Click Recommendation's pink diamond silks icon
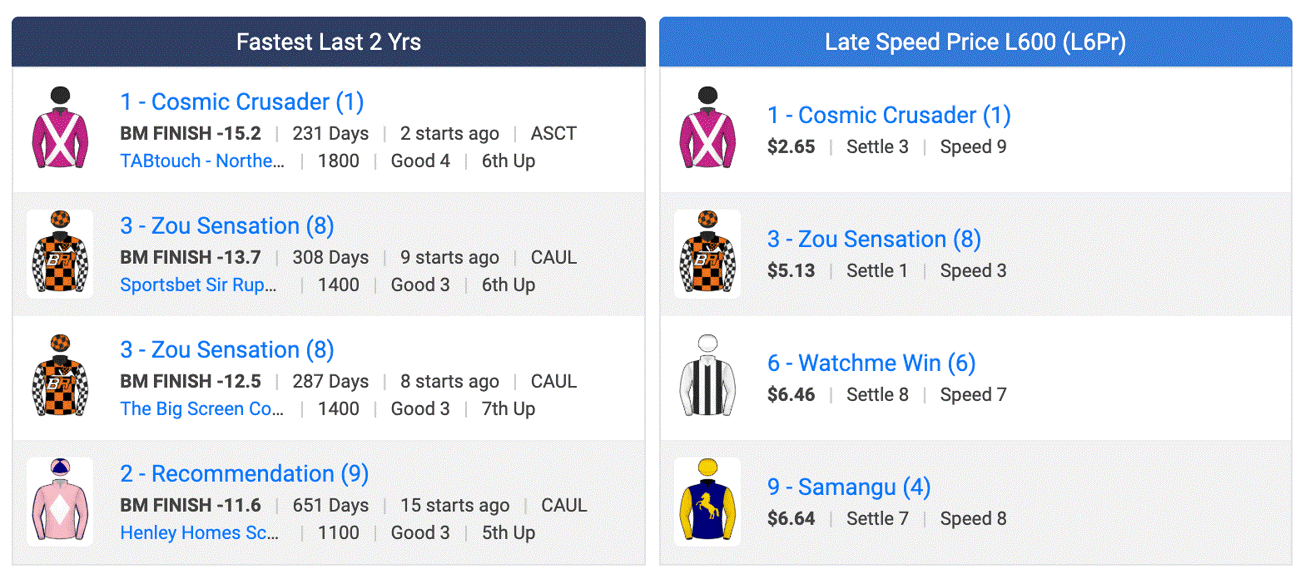The image size is (1300, 574). [x=60, y=502]
